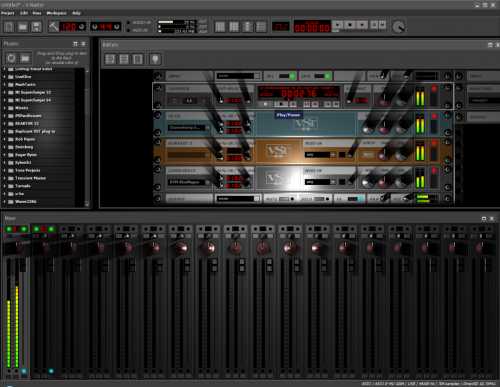
Task: Pin the Mixer panel
Action: (x=484, y=218)
